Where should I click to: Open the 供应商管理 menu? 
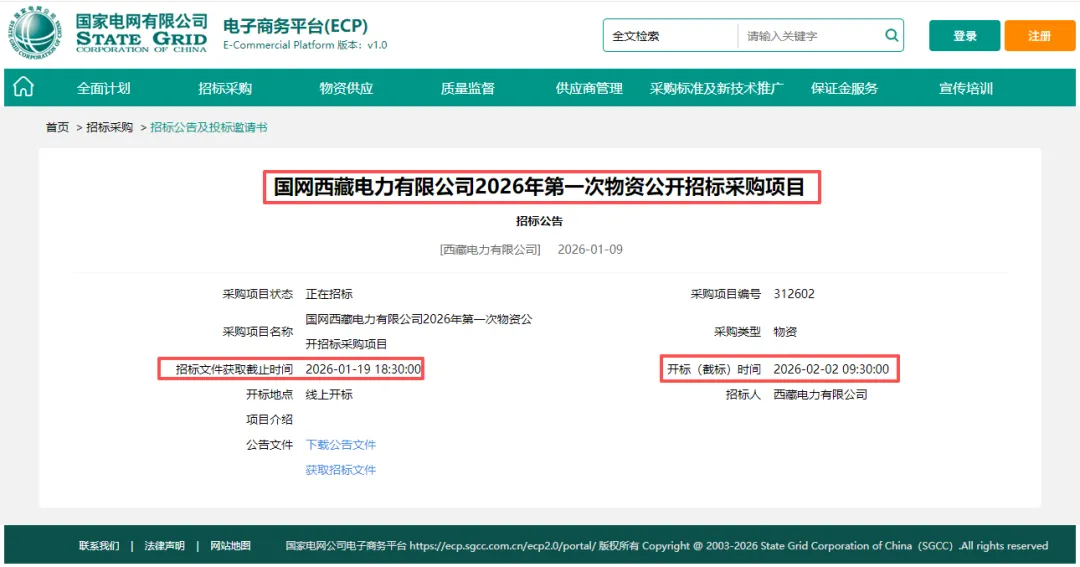pos(589,88)
